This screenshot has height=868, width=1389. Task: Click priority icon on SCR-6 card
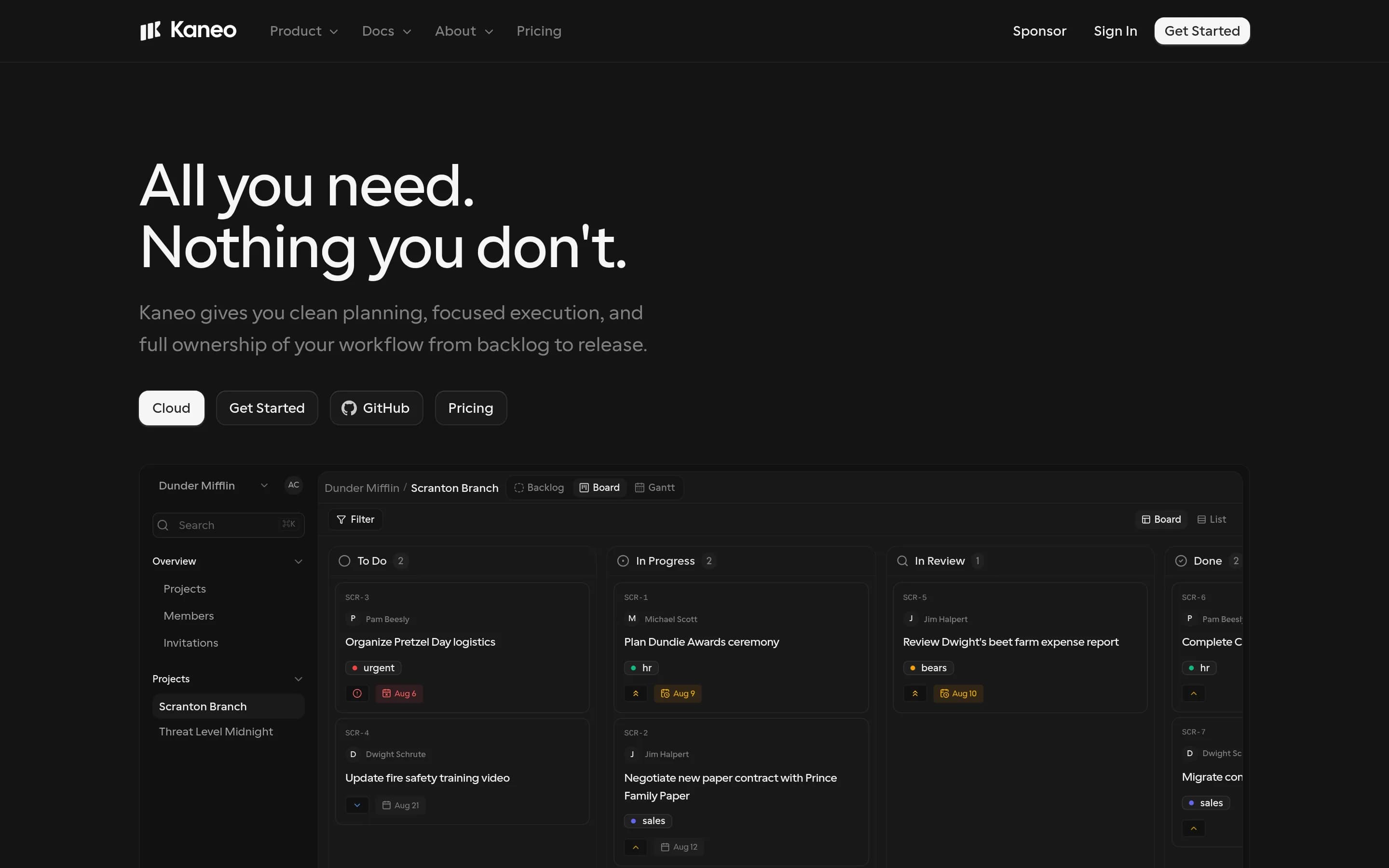click(1193, 693)
